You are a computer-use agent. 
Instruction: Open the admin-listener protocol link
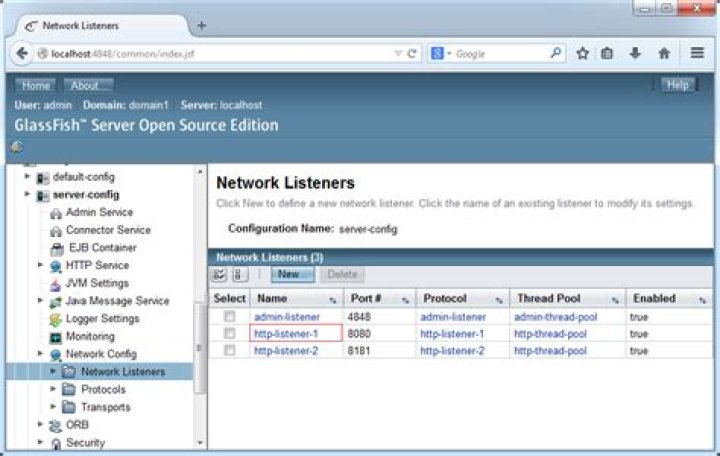pos(453,317)
